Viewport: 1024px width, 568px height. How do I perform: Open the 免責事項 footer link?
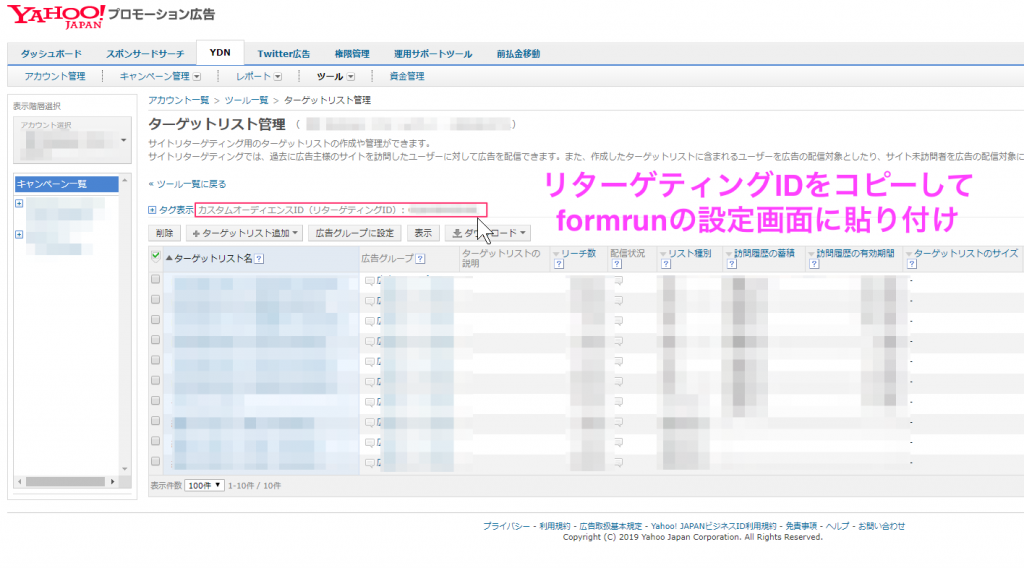pyautogui.click(x=801, y=526)
